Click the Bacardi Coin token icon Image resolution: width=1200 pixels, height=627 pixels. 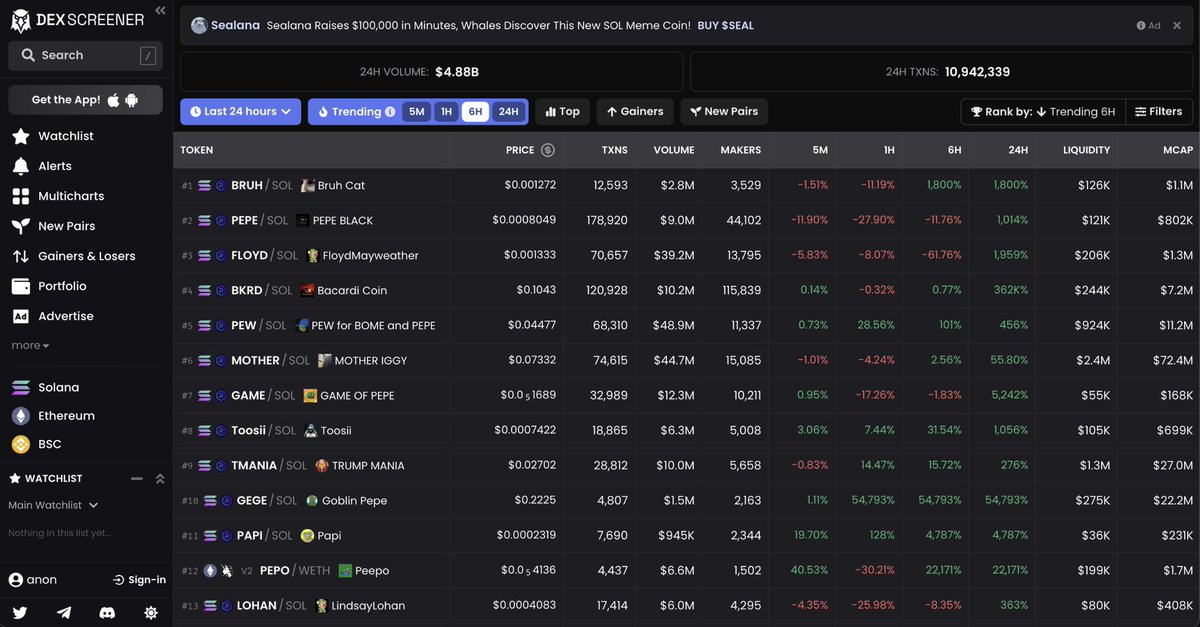point(308,290)
